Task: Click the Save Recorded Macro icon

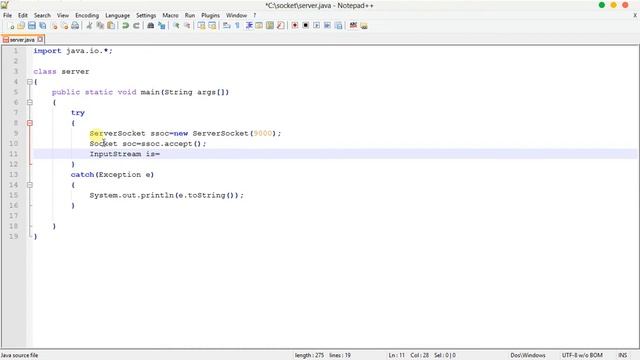Action: tap(338, 26)
